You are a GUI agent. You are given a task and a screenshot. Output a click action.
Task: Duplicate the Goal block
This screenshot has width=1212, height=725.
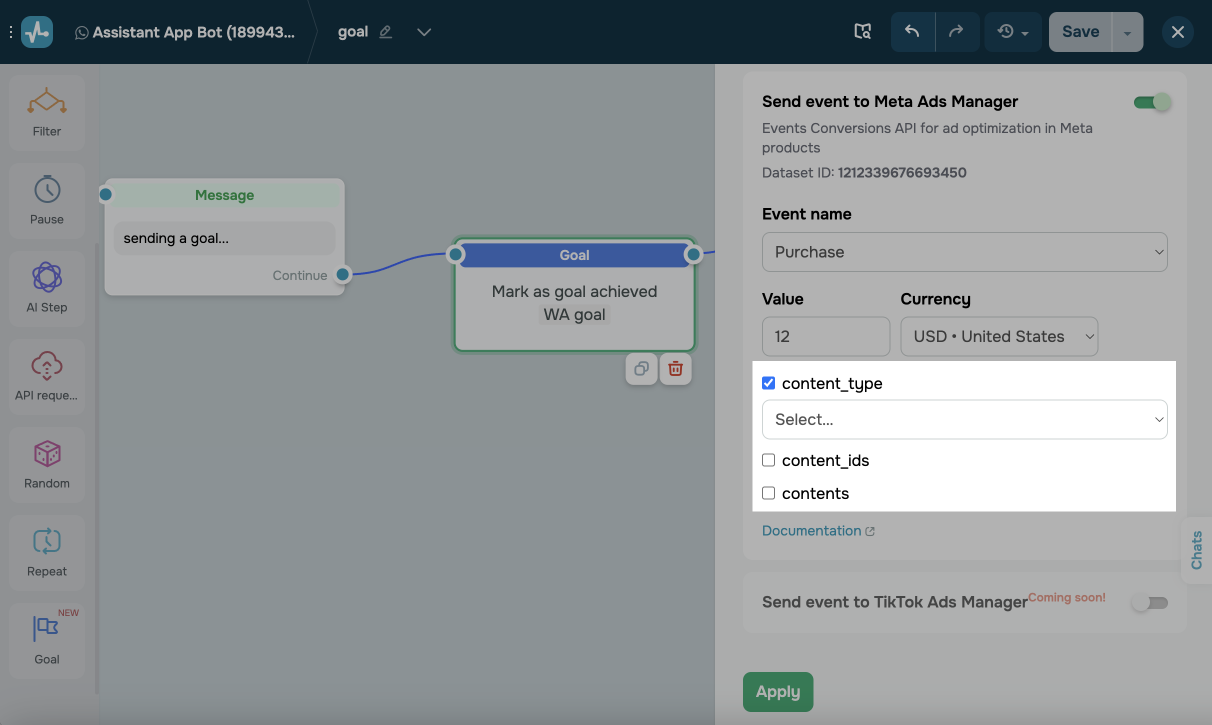[x=641, y=369]
